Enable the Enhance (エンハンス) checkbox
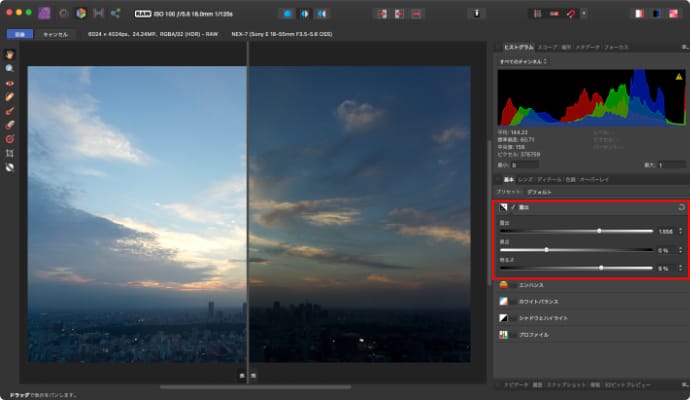 [x=515, y=283]
